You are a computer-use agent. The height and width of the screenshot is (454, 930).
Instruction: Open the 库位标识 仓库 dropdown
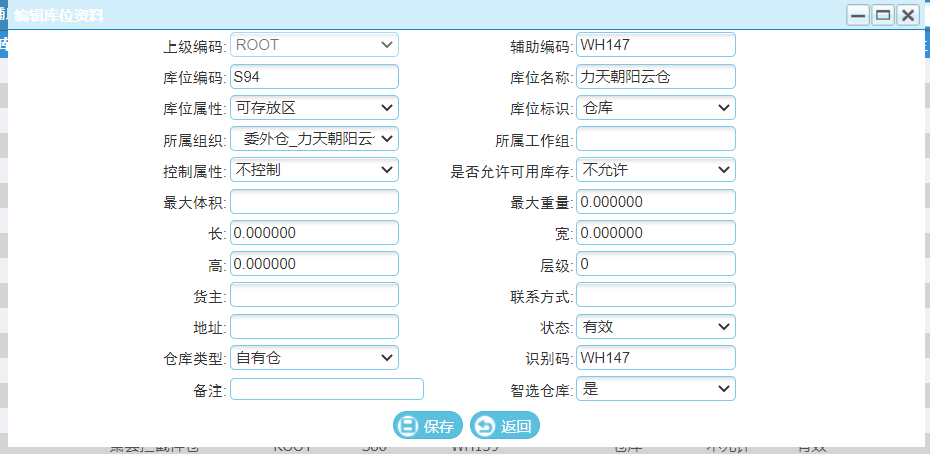655,107
